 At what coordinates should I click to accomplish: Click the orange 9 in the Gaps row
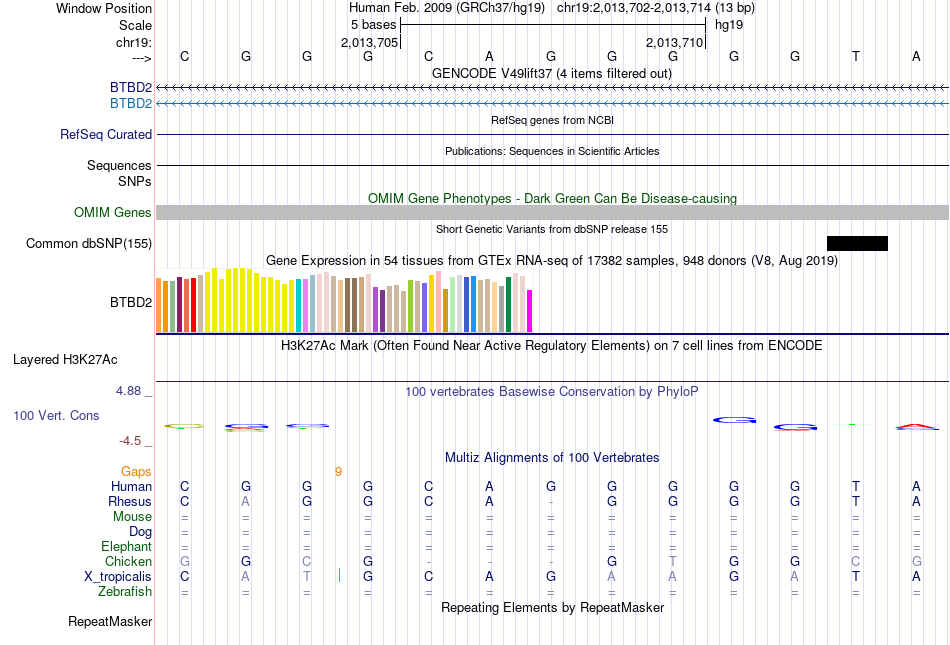(x=338, y=472)
